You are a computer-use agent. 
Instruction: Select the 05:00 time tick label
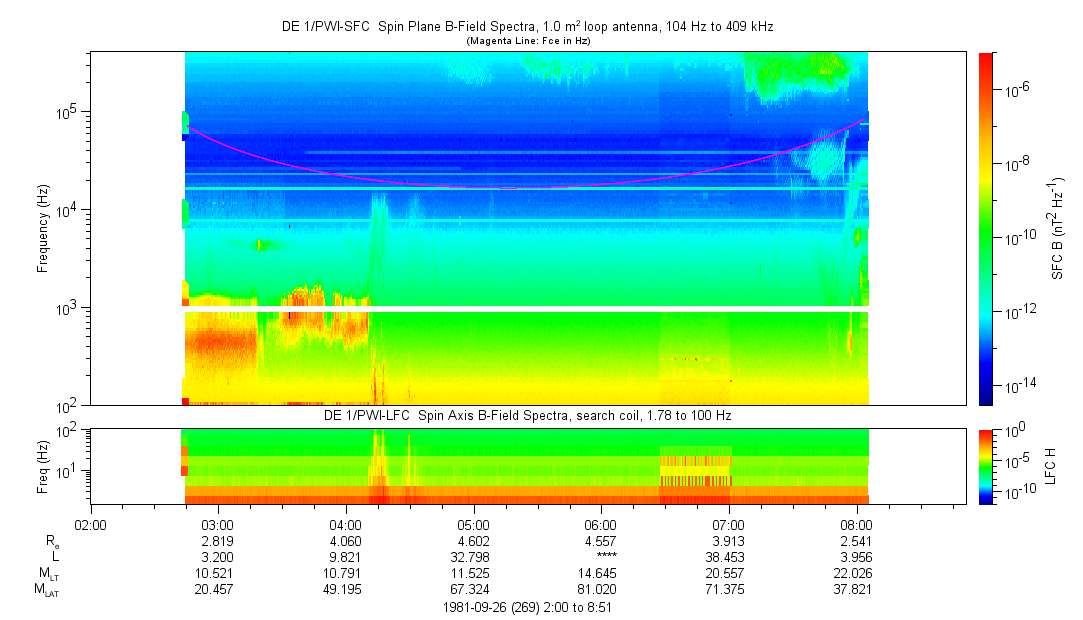click(x=473, y=524)
